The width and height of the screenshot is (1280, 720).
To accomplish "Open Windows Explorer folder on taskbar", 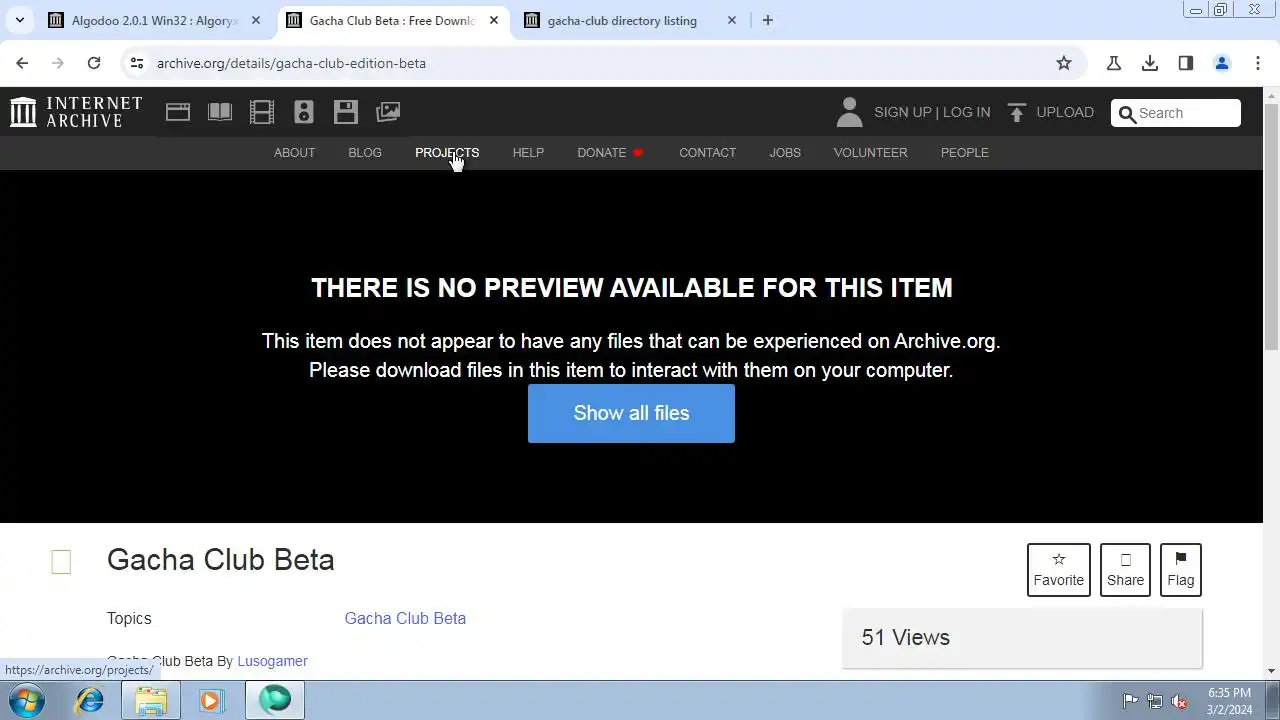I will [x=151, y=700].
